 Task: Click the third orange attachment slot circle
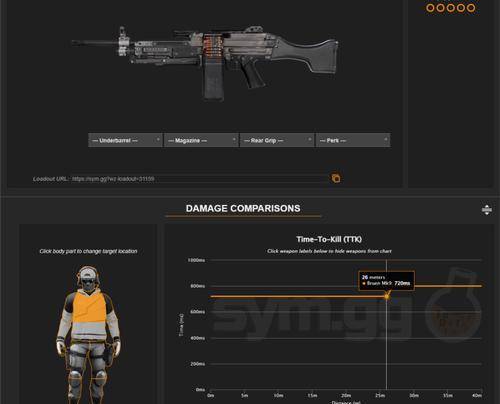click(451, 8)
